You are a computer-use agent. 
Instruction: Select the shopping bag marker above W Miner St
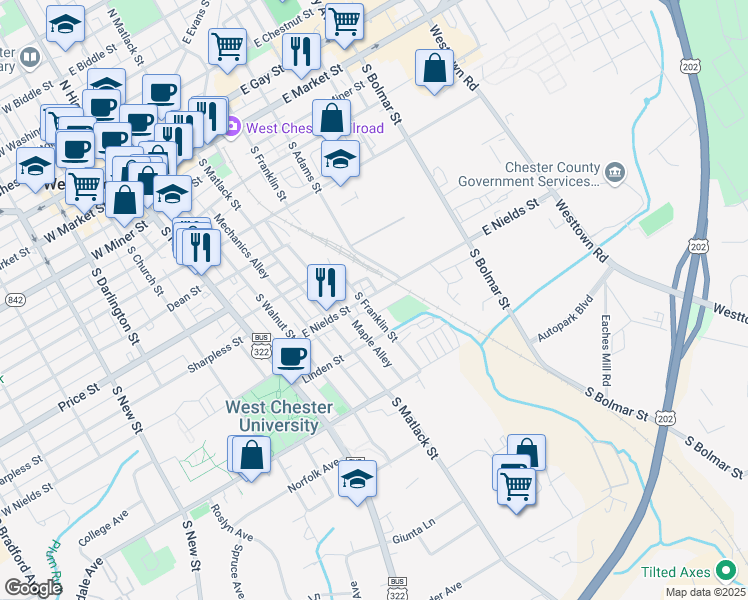124,202
